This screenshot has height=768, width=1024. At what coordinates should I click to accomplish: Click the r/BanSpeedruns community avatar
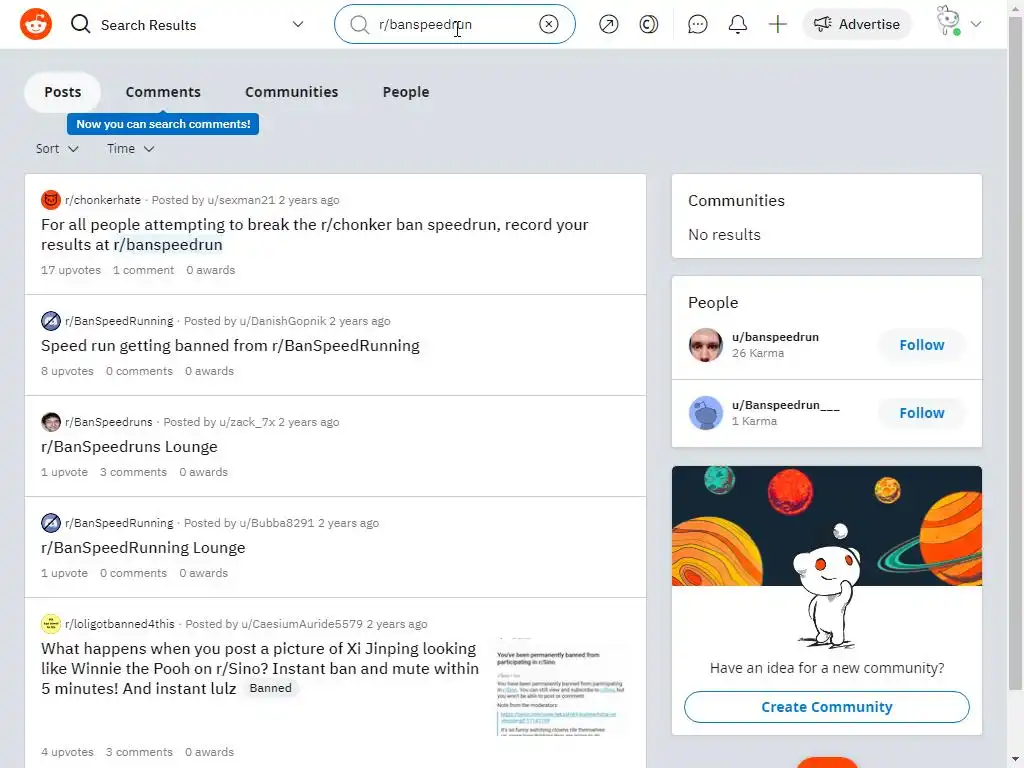click(x=51, y=422)
